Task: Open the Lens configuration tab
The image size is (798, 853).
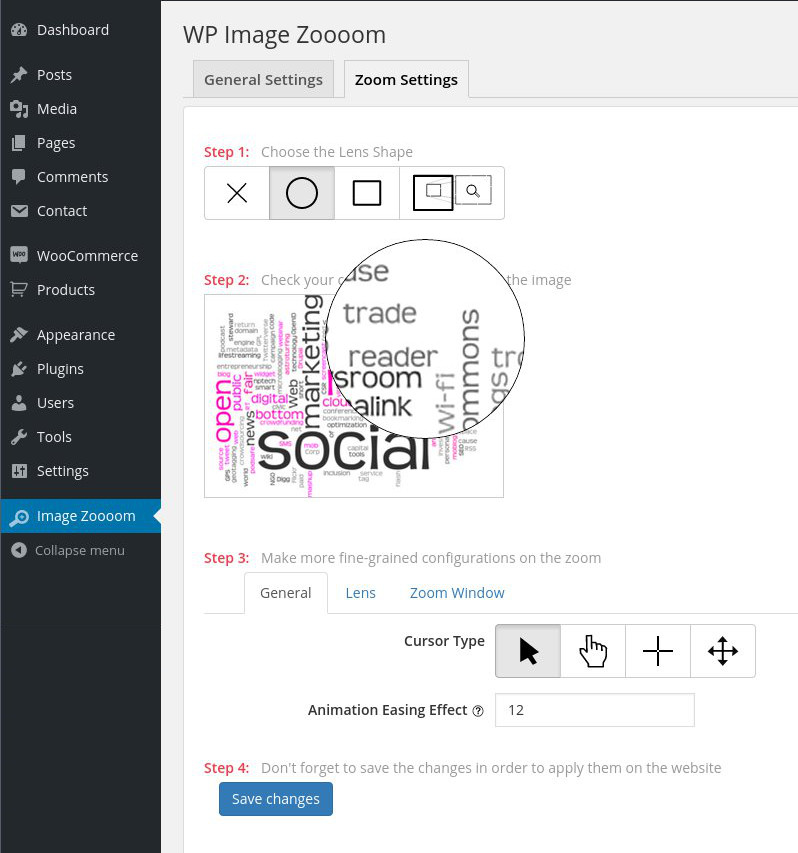Action: [361, 593]
